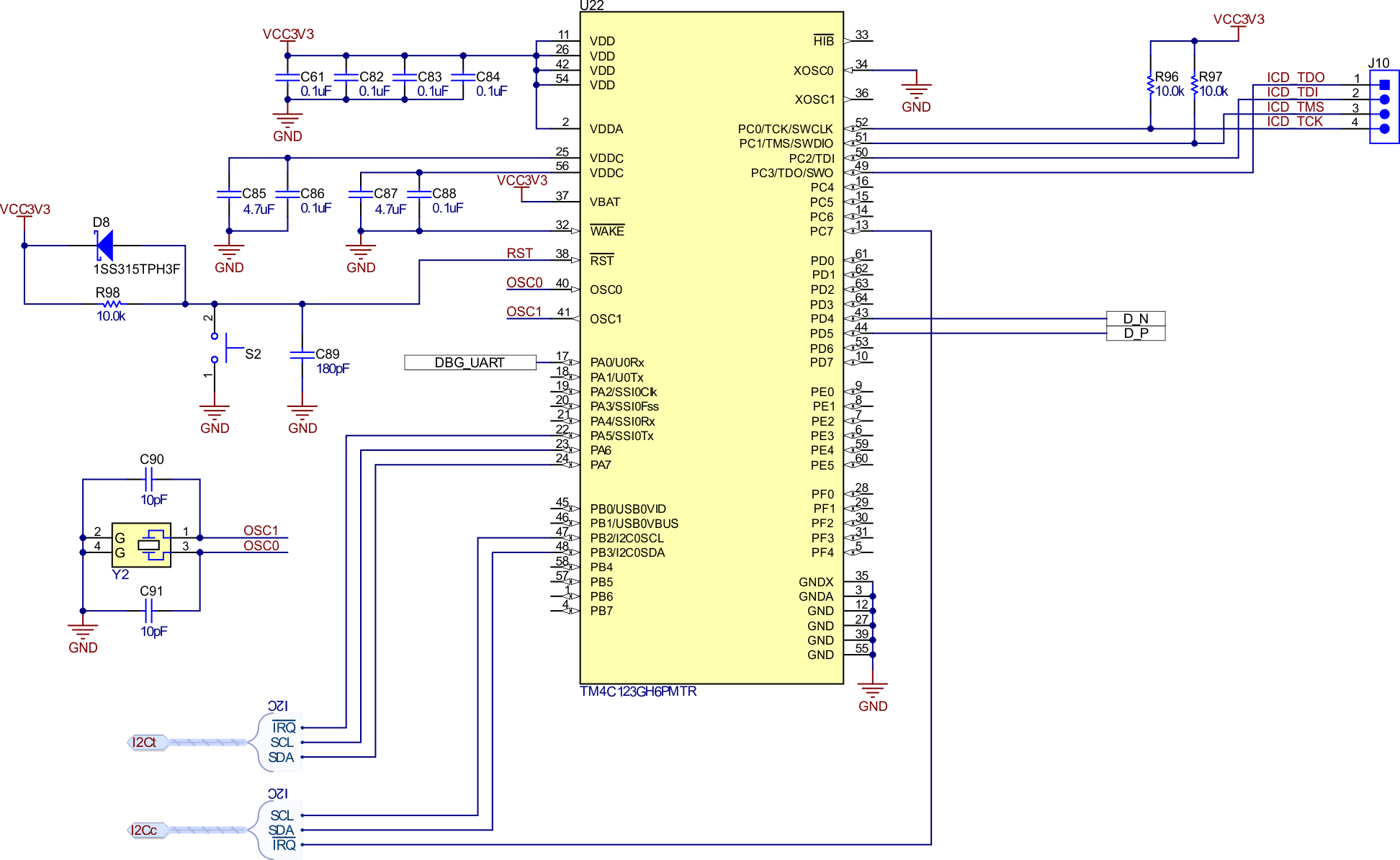
Task: Select capacitor C90 symbol
Action: coord(149,479)
